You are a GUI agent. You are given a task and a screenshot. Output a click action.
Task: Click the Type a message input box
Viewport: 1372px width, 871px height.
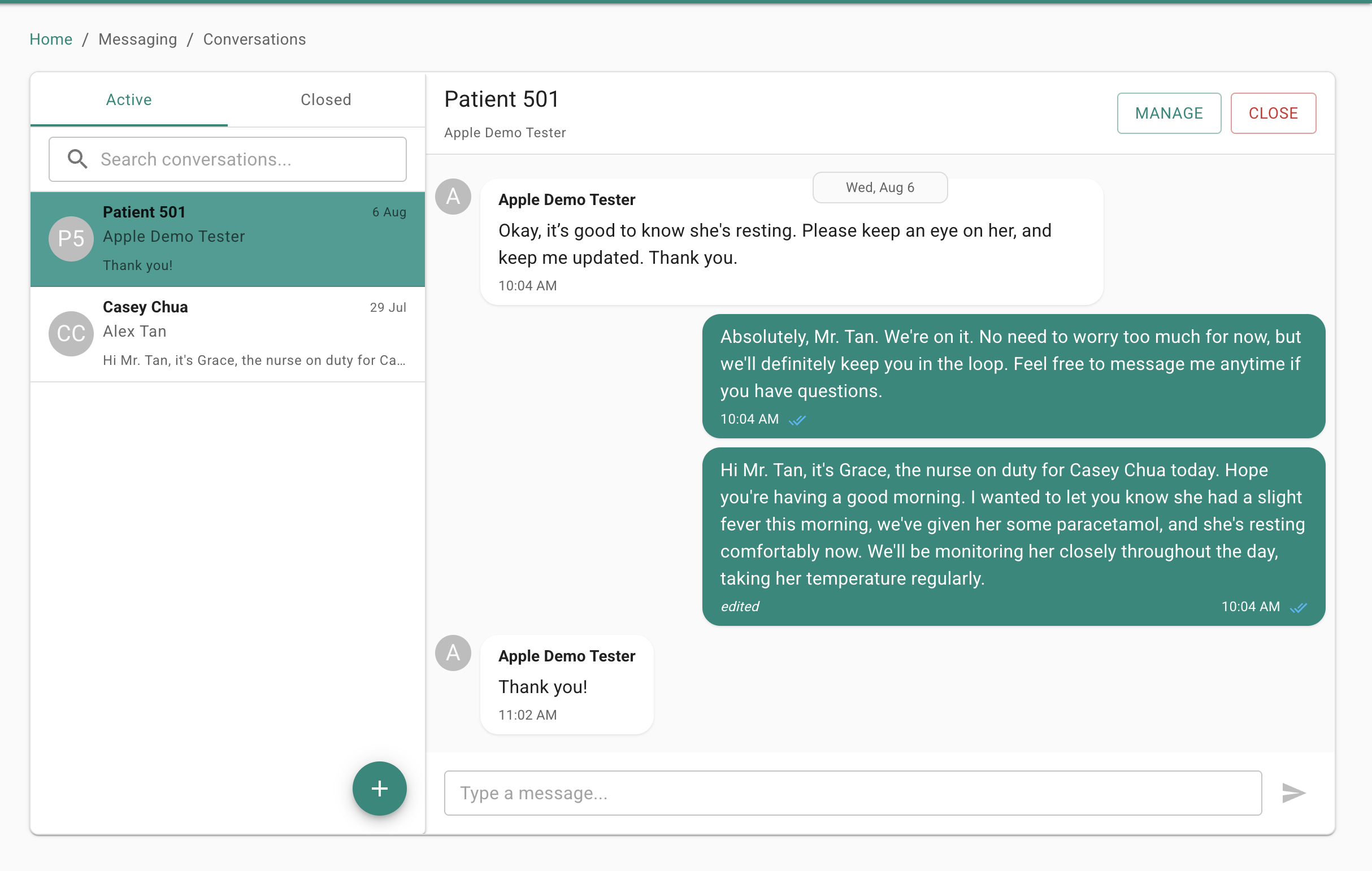[x=852, y=792]
